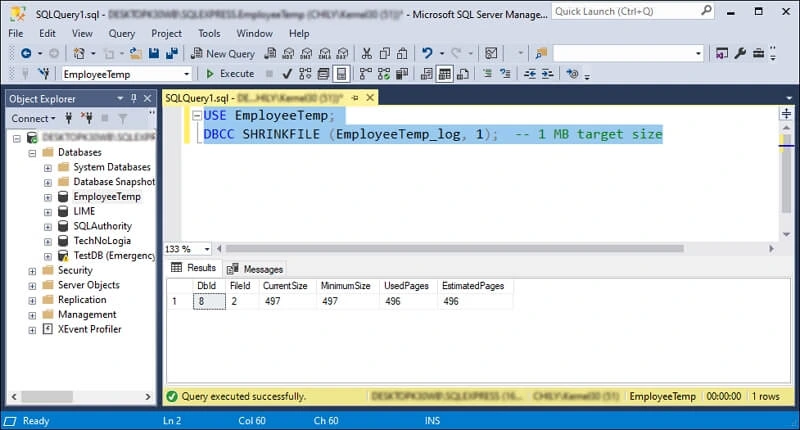Expand the System Databases node
Viewport: 800px width, 430px height.
tap(47, 167)
